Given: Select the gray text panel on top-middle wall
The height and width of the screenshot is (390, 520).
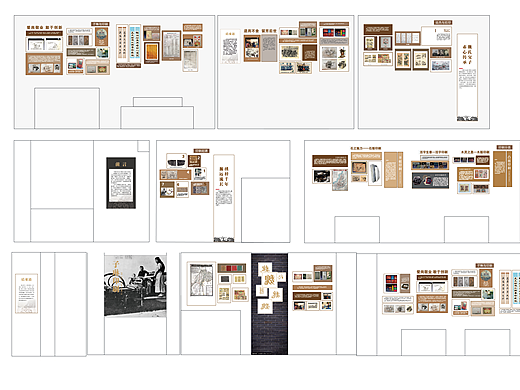Looking at the screenshot, I should (269, 48).
